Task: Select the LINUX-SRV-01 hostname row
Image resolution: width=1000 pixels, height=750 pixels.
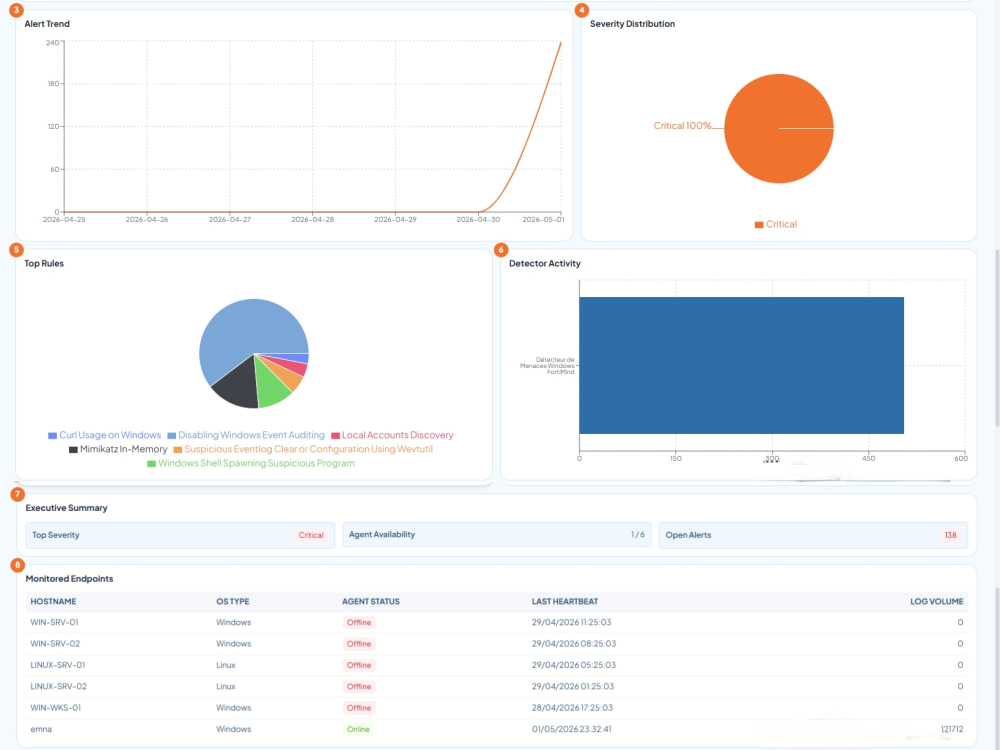Action: click(x=497, y=665)
